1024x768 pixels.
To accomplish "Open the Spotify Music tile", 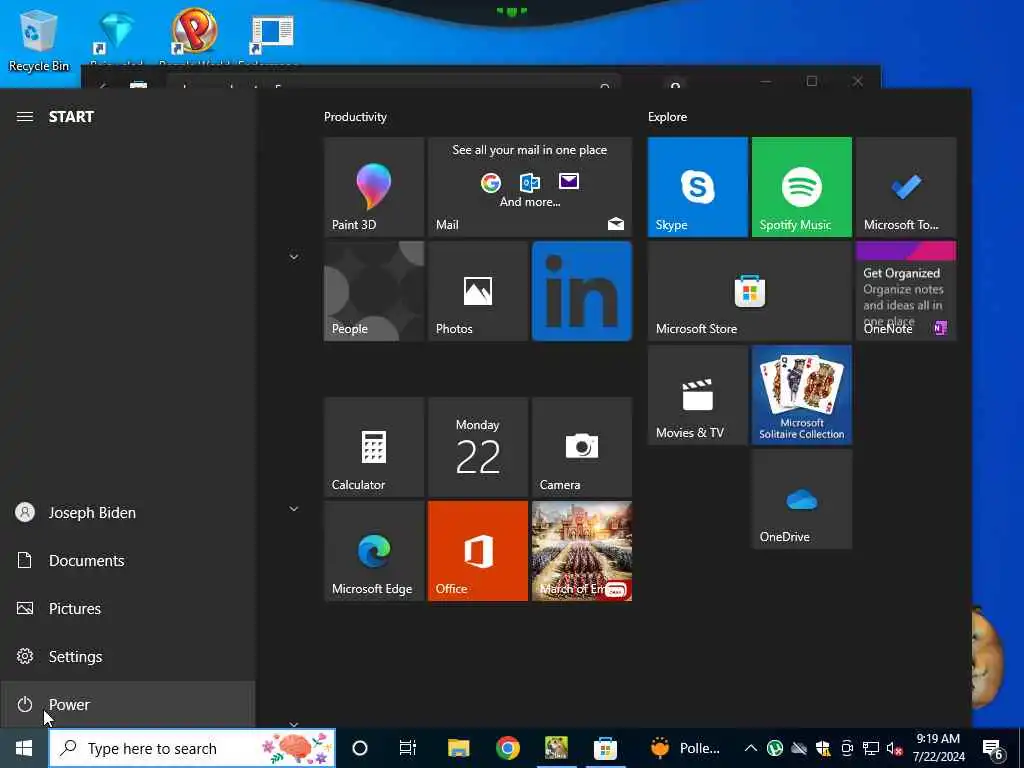I will pyautogui.click(x=802, y=187).
